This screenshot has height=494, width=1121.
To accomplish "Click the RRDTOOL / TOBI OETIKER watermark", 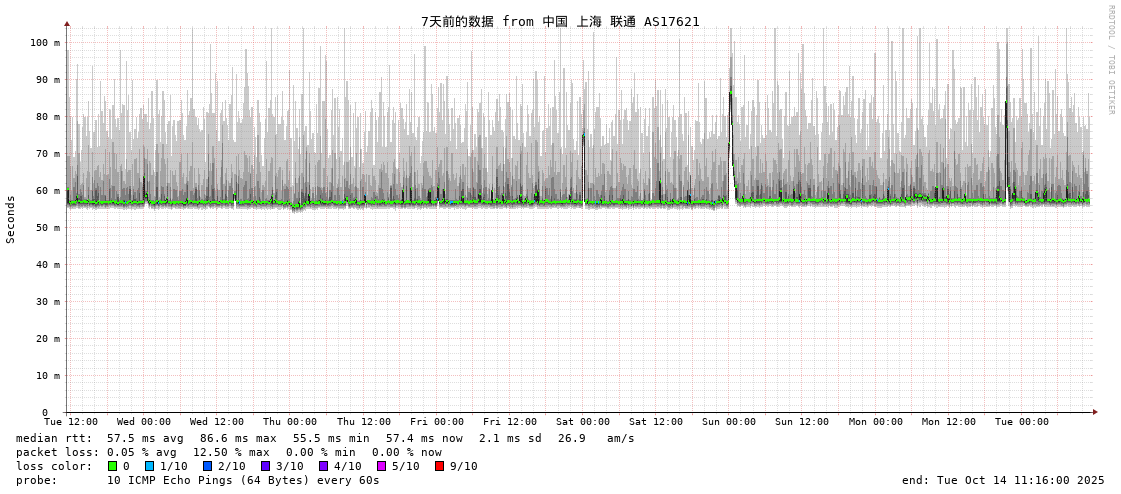I will click(x=1110, y=60).
